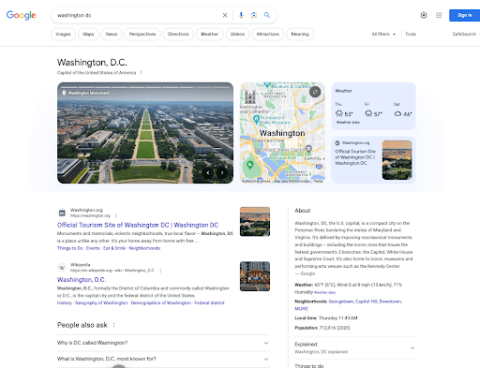The width and height of the screenshot is (480, 368).
Task: Expand What is Washington, D.C. most known for
Action: pos(163,359)
